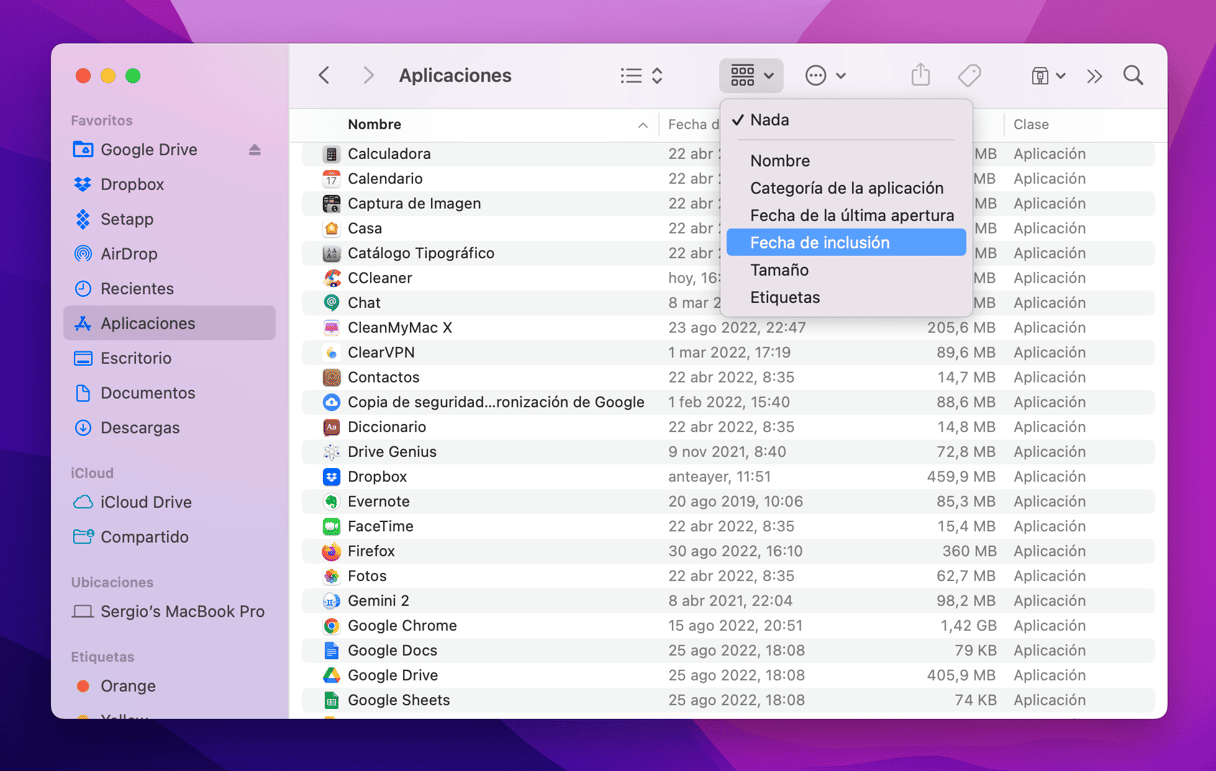Select the Google Docs icon
1216x771 pixels.
(331, 651)
